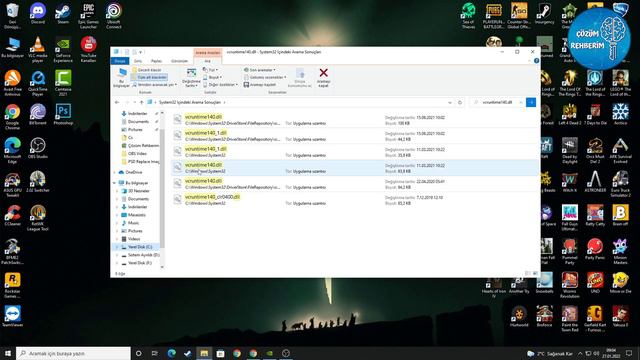Collapse the 'Bu bilgisayar' tree node
The width and height of the screenshot is (640, 360).
[115, 183]
